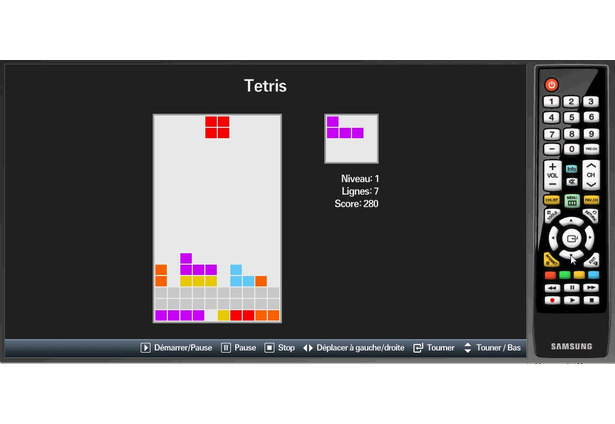This screenshot has width=615, height=424.
Task: Click the d-pad down arrow
Action: 571,255
